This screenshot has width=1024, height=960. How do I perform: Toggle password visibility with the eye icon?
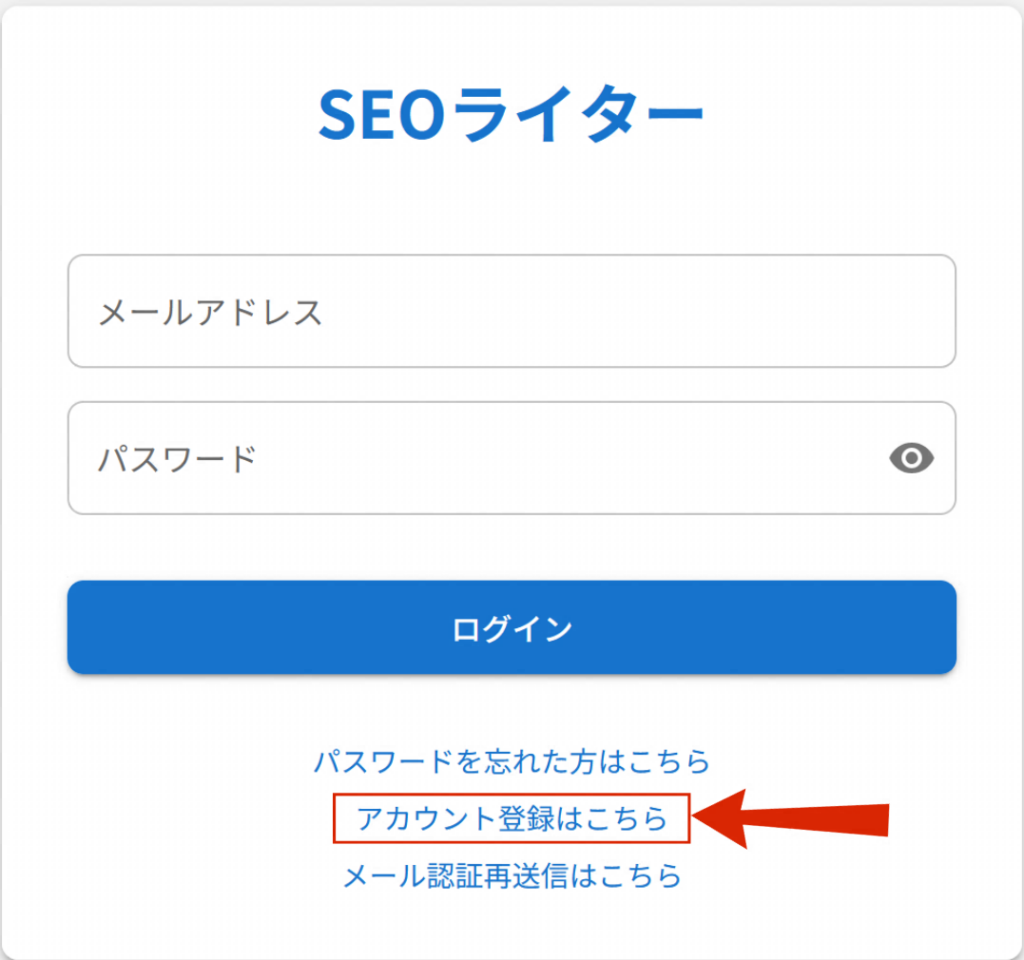pos(912,458)
